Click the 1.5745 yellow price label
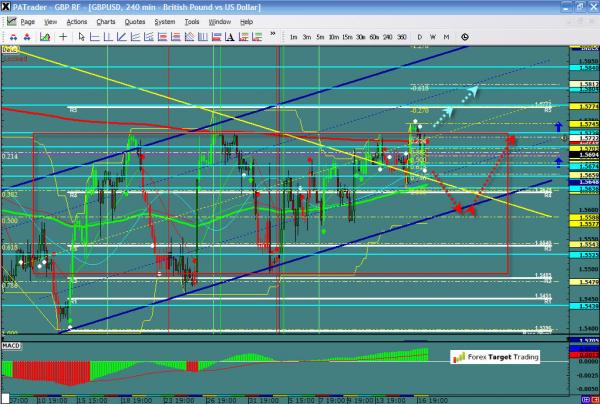Viewport: 600px width, 404px height. point(584,124)
